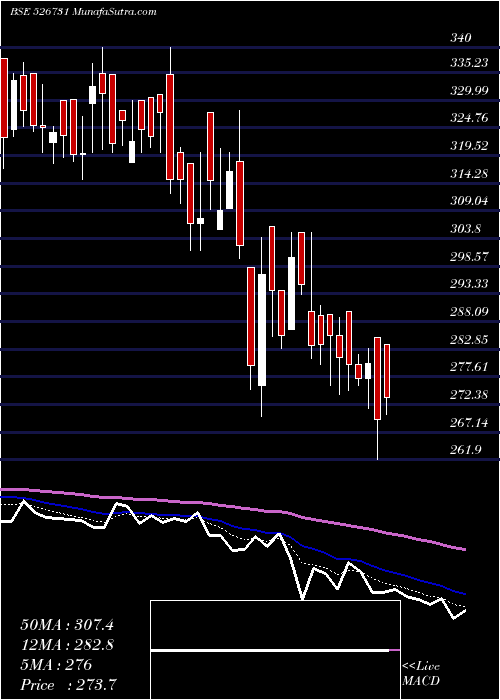The height and width of the screenshot is (700, 500).
Task: Click the '5MA : 276' readout
Action: [x=56, y=665]
